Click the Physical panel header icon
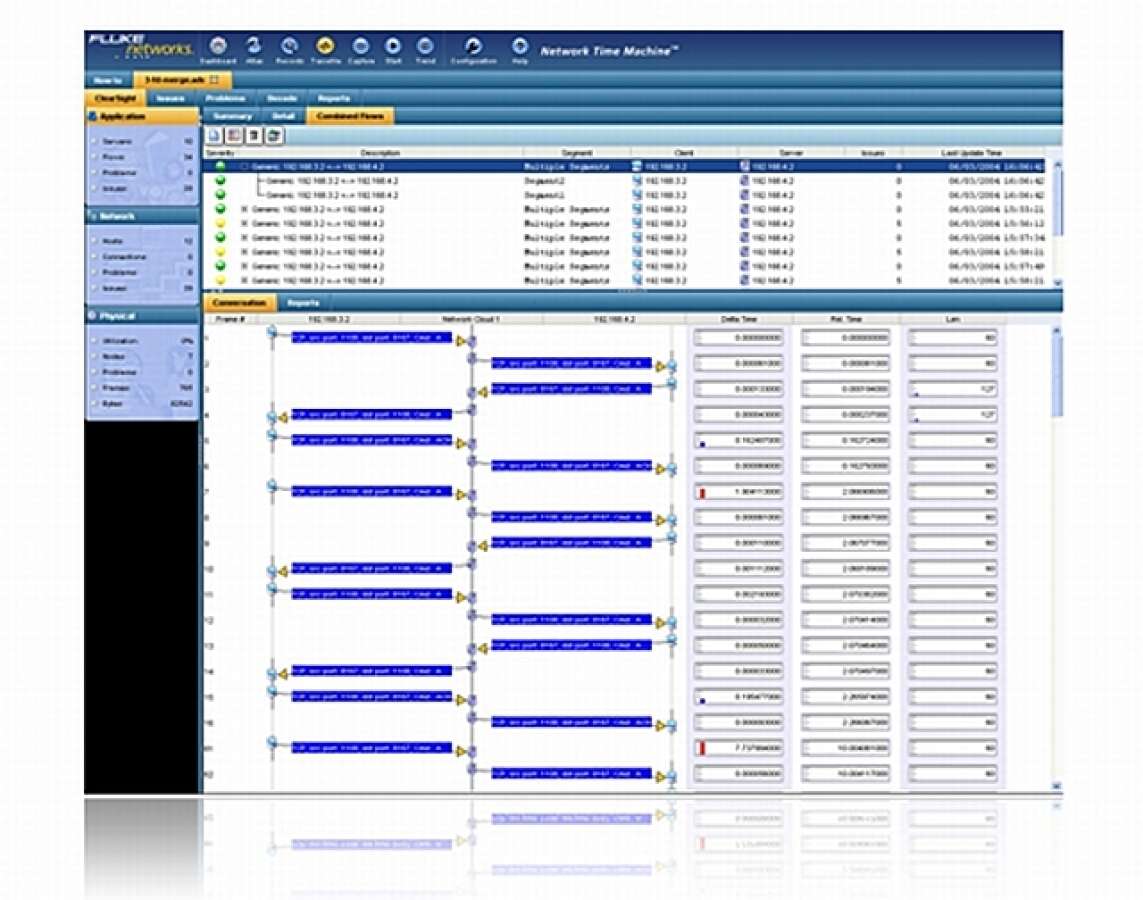Image resolution: width=1143 pixels, height=900 pixels. coord(93,316)
